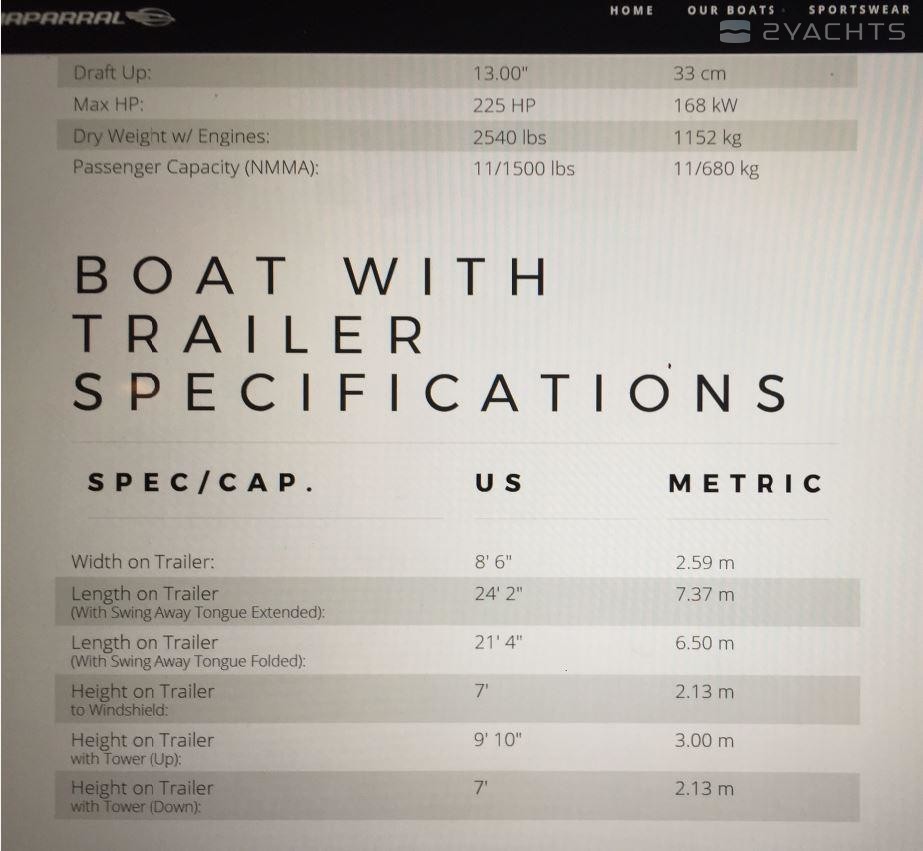Select the Width on Trailer row

[457, 561]
